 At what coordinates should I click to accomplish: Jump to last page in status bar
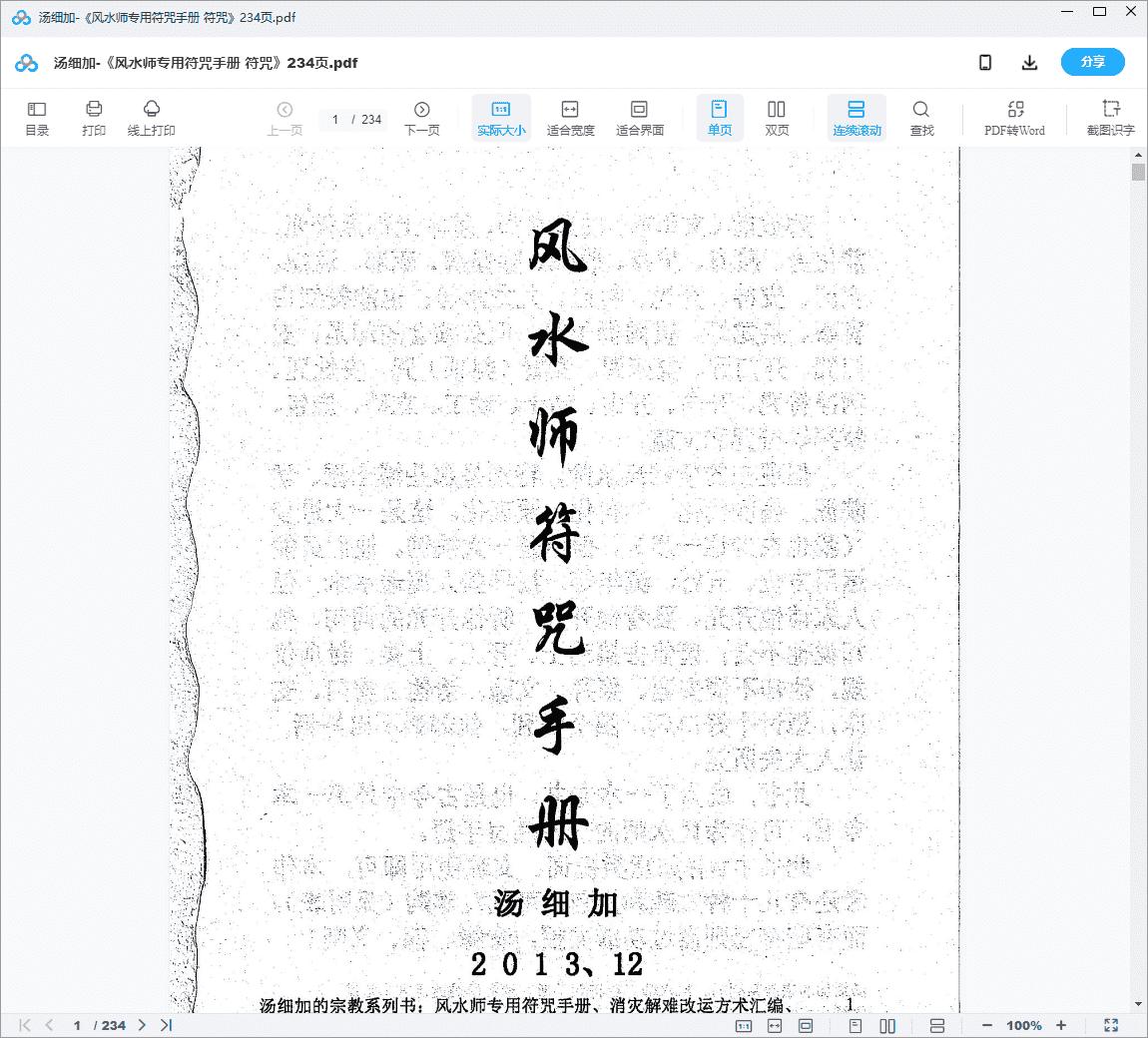[x=166, y=1025]
